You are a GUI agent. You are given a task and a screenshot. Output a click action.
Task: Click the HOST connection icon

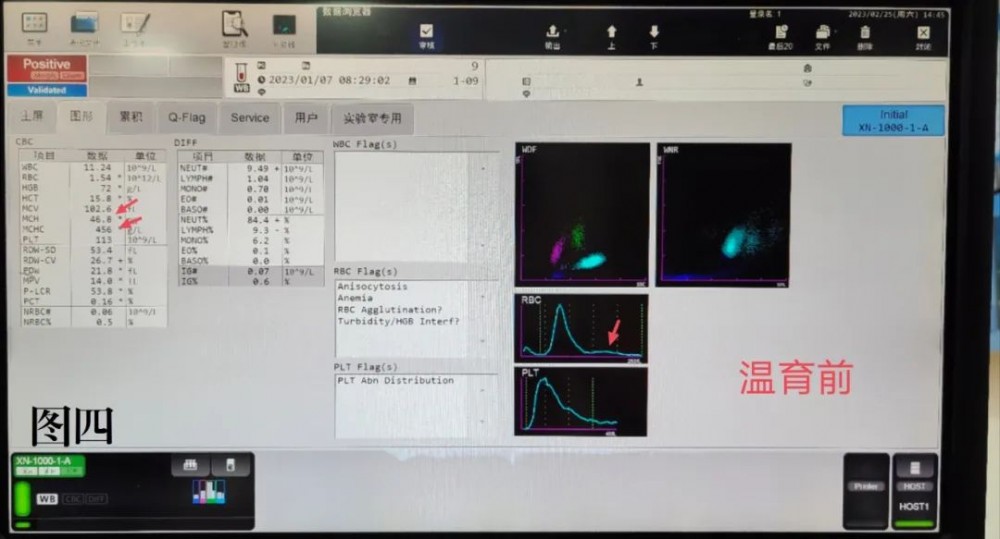click(x=915, y=469)
